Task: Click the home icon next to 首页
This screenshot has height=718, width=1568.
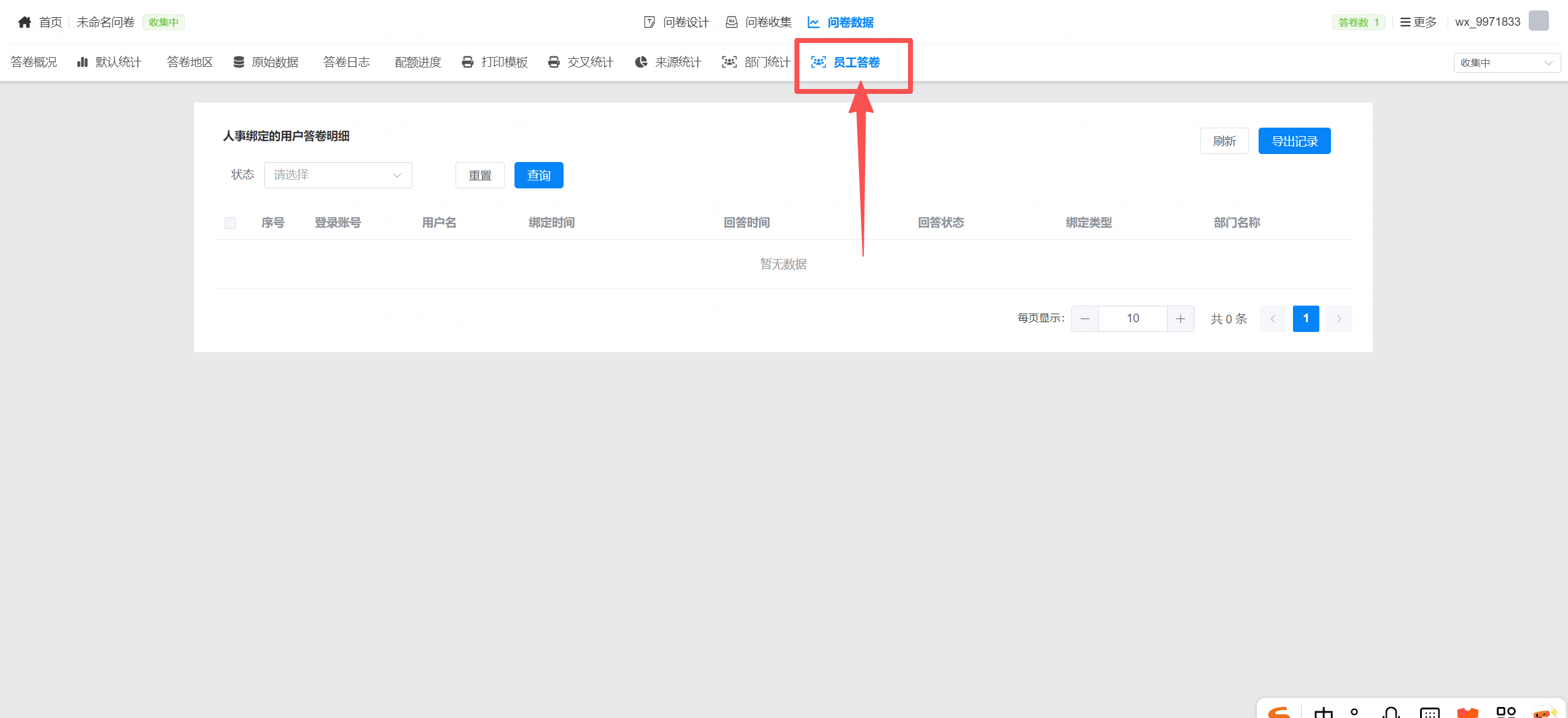Action: tap(25, 22)
